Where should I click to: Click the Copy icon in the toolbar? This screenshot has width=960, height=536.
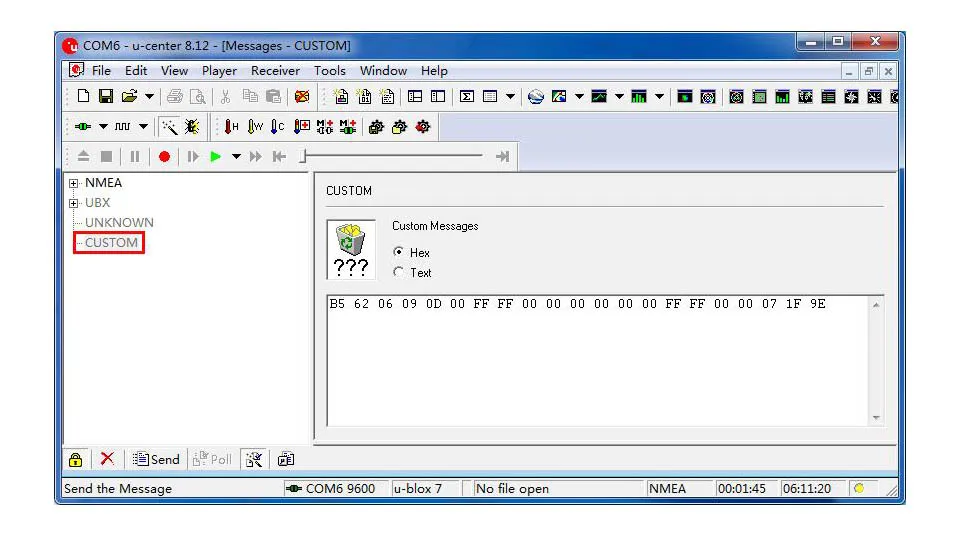(x=250, y=96)
